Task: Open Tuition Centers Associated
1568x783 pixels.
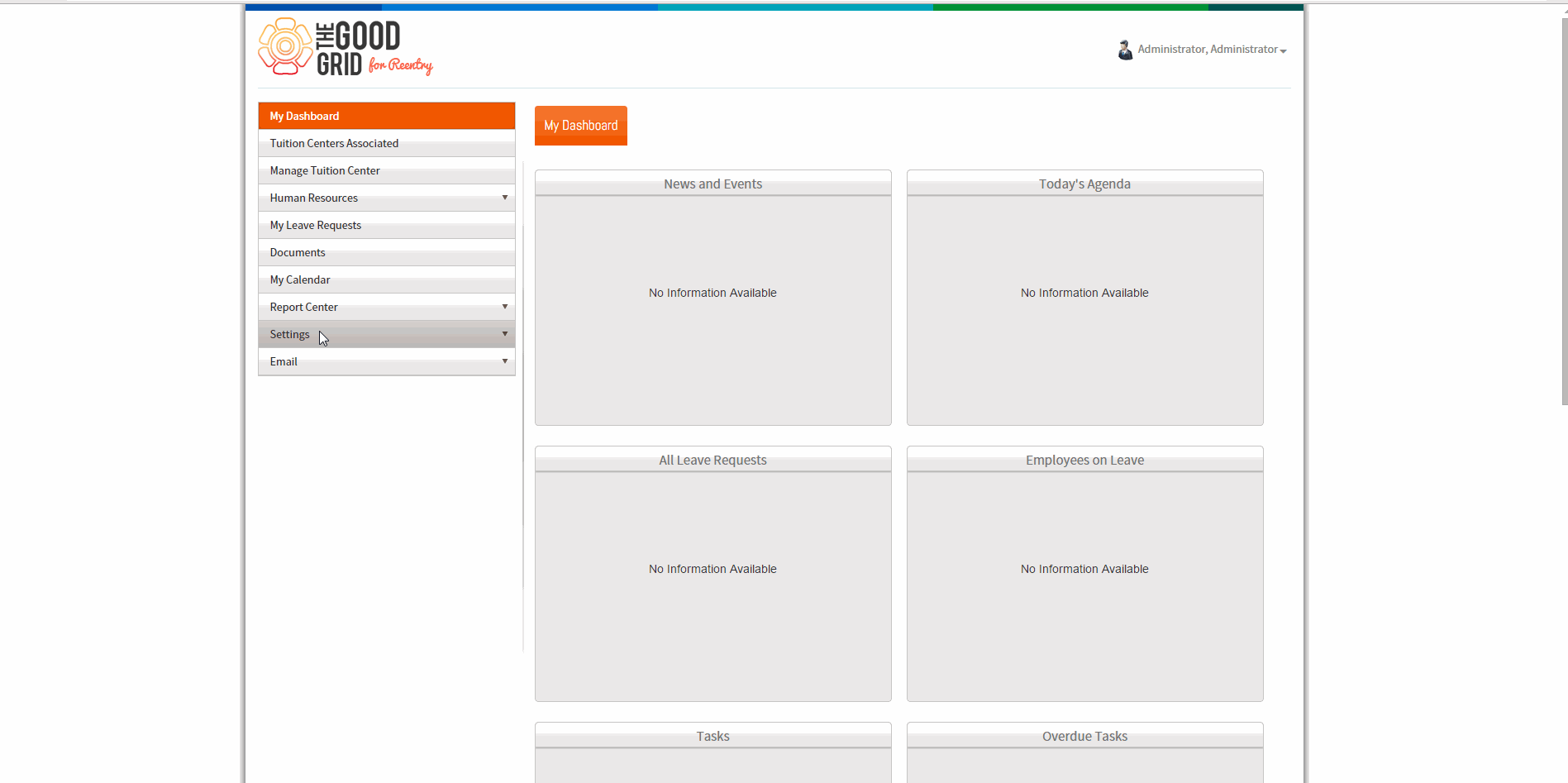Action: click(387, 143)
